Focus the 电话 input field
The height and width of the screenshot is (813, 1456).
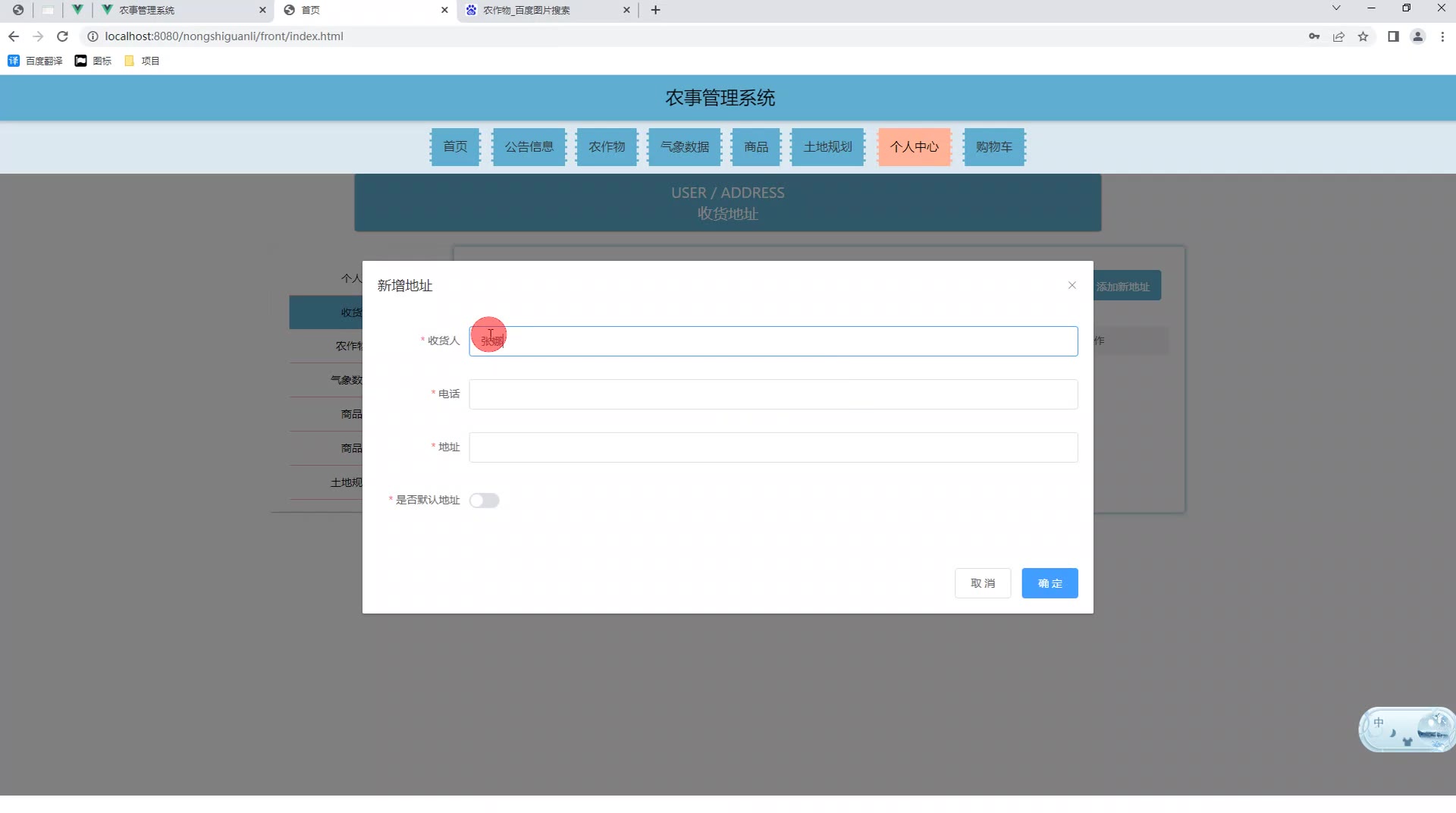773,394
